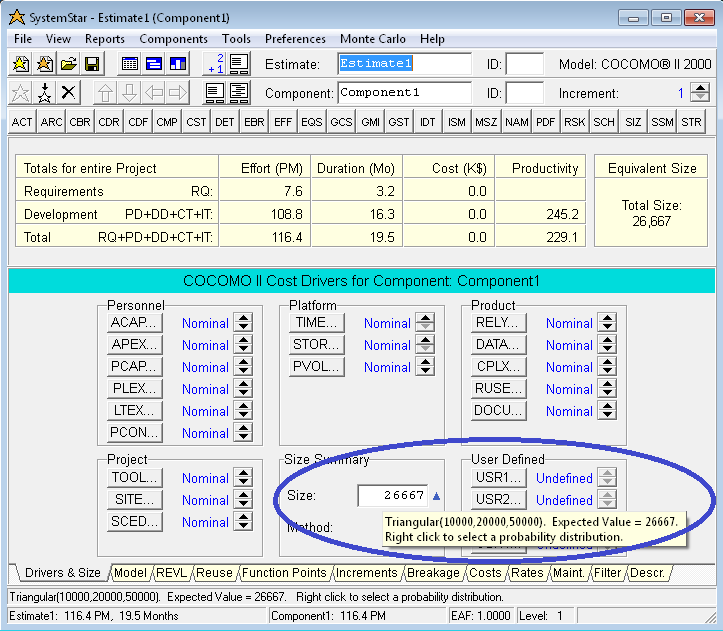Move the component down with the down arrow
The height and width of the screenshot is (631, 723).
click(130, 93)
